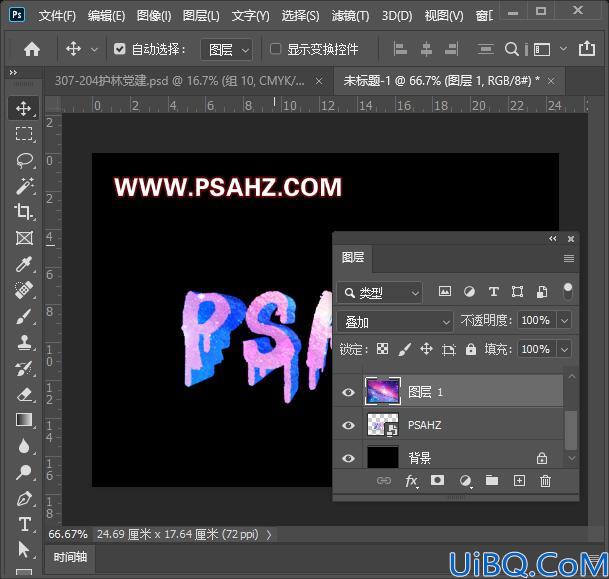Open the 编辑(E) menu
This screenshot has width=609, height=579.
(106, 16)
